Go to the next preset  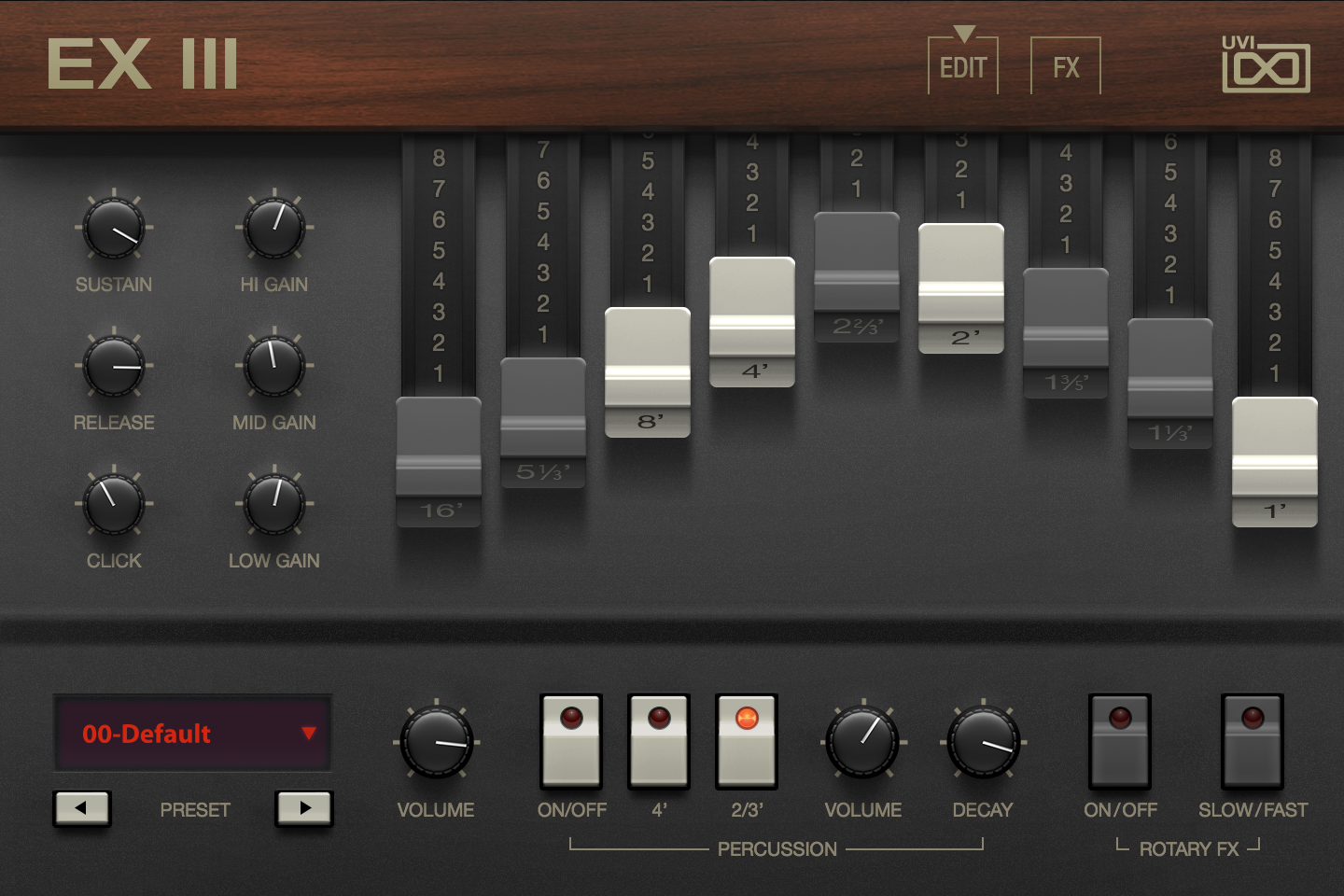[304, 808]
